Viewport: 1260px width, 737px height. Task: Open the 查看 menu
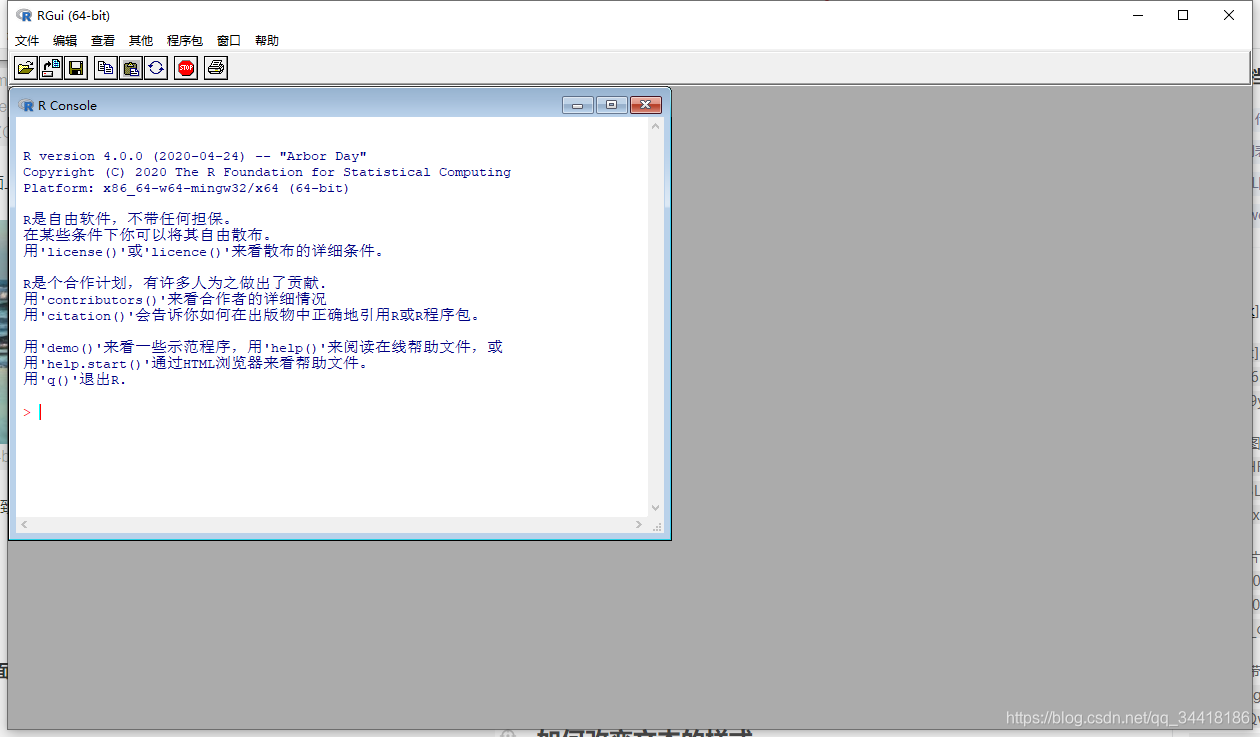[x=103, y=41]
